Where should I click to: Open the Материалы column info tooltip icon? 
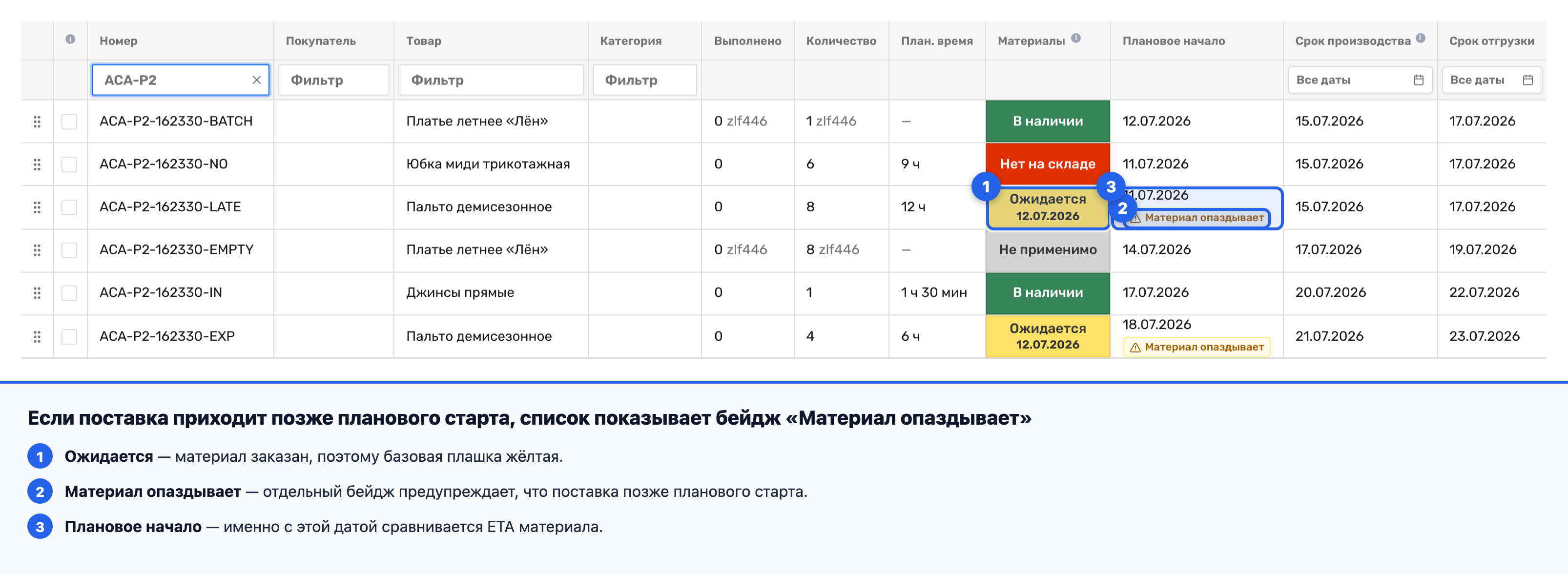pos(1076,38)
